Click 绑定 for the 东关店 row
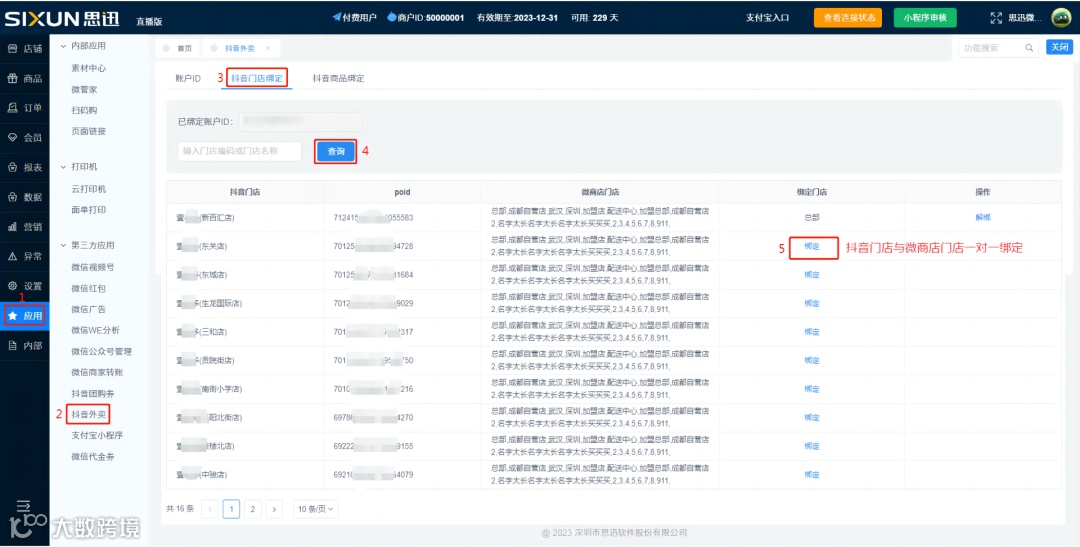Screen dimensions: 1080x547 pyautogui.click(x=812, y=246)
